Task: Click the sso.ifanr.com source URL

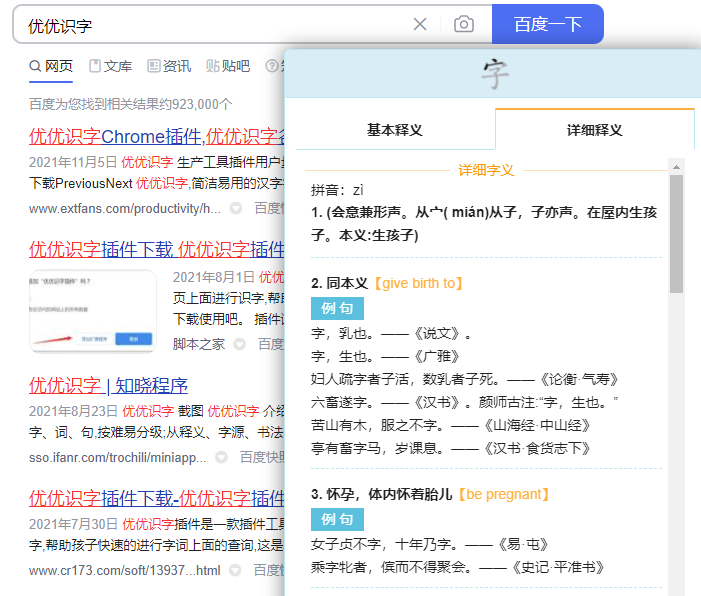Action: [x=118, y=457]
